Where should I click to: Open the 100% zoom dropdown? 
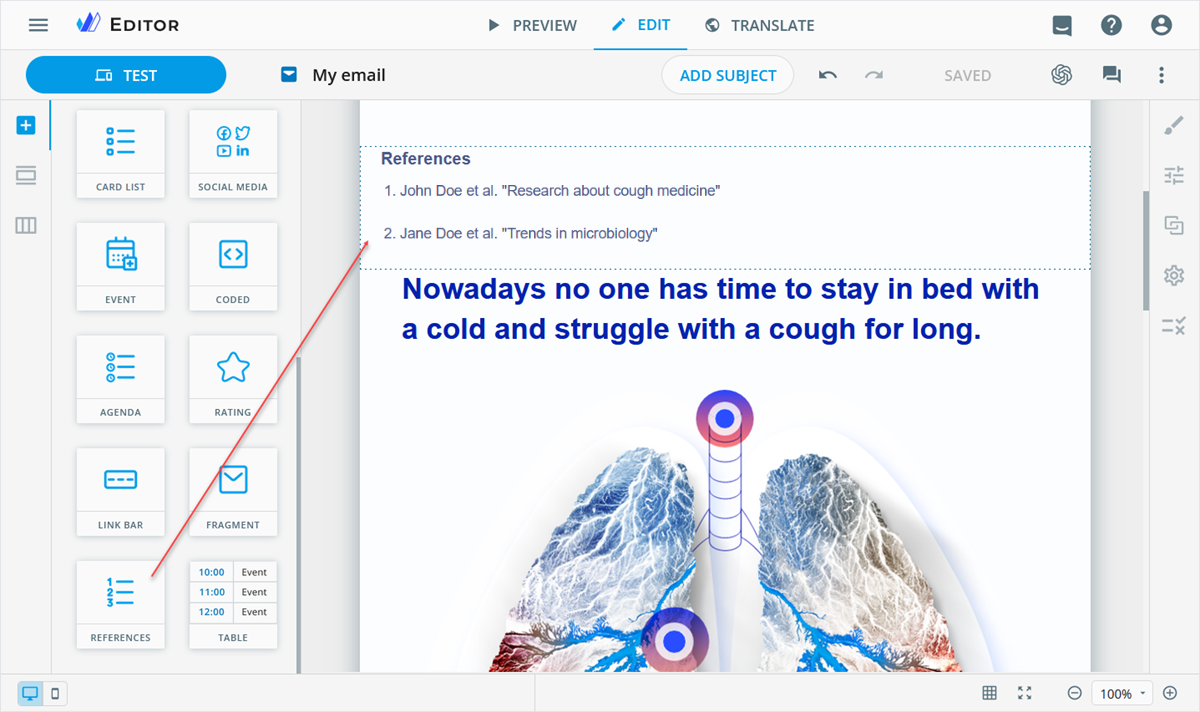point(1123,693)
